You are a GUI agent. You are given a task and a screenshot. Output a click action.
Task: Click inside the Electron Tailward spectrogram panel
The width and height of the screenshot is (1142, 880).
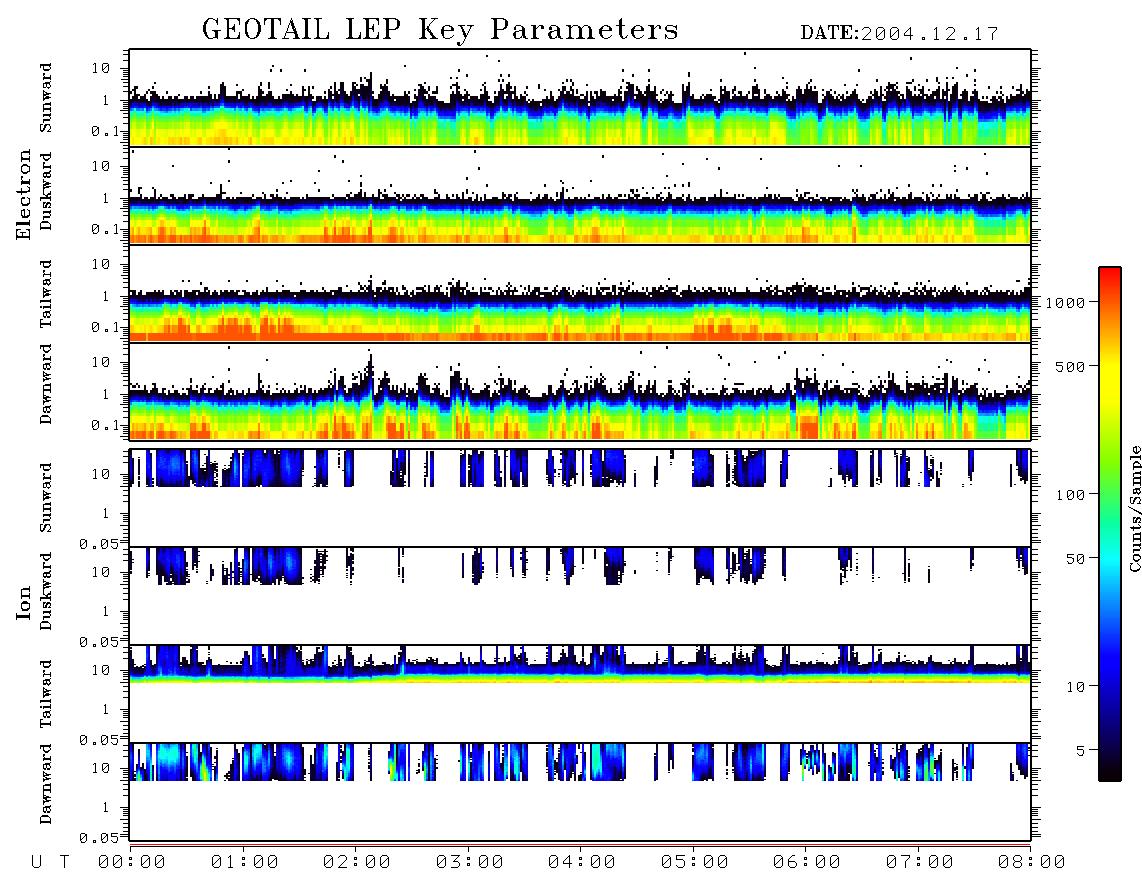click(580, 294)
